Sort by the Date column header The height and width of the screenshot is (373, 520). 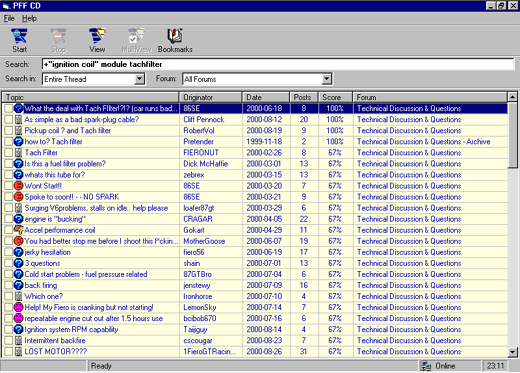tap(266, 97)
